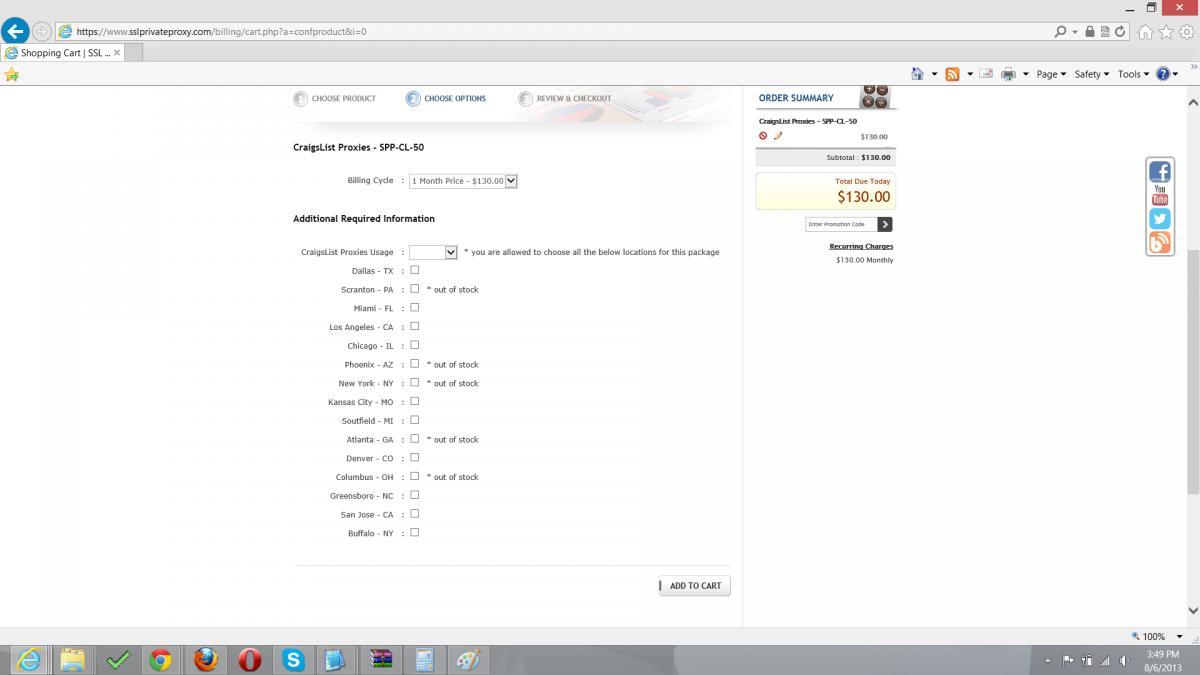The width and height of the screenshot is (1200, 675).
Task: Apply promo code with the arrow button
Action: coord(885,224)
